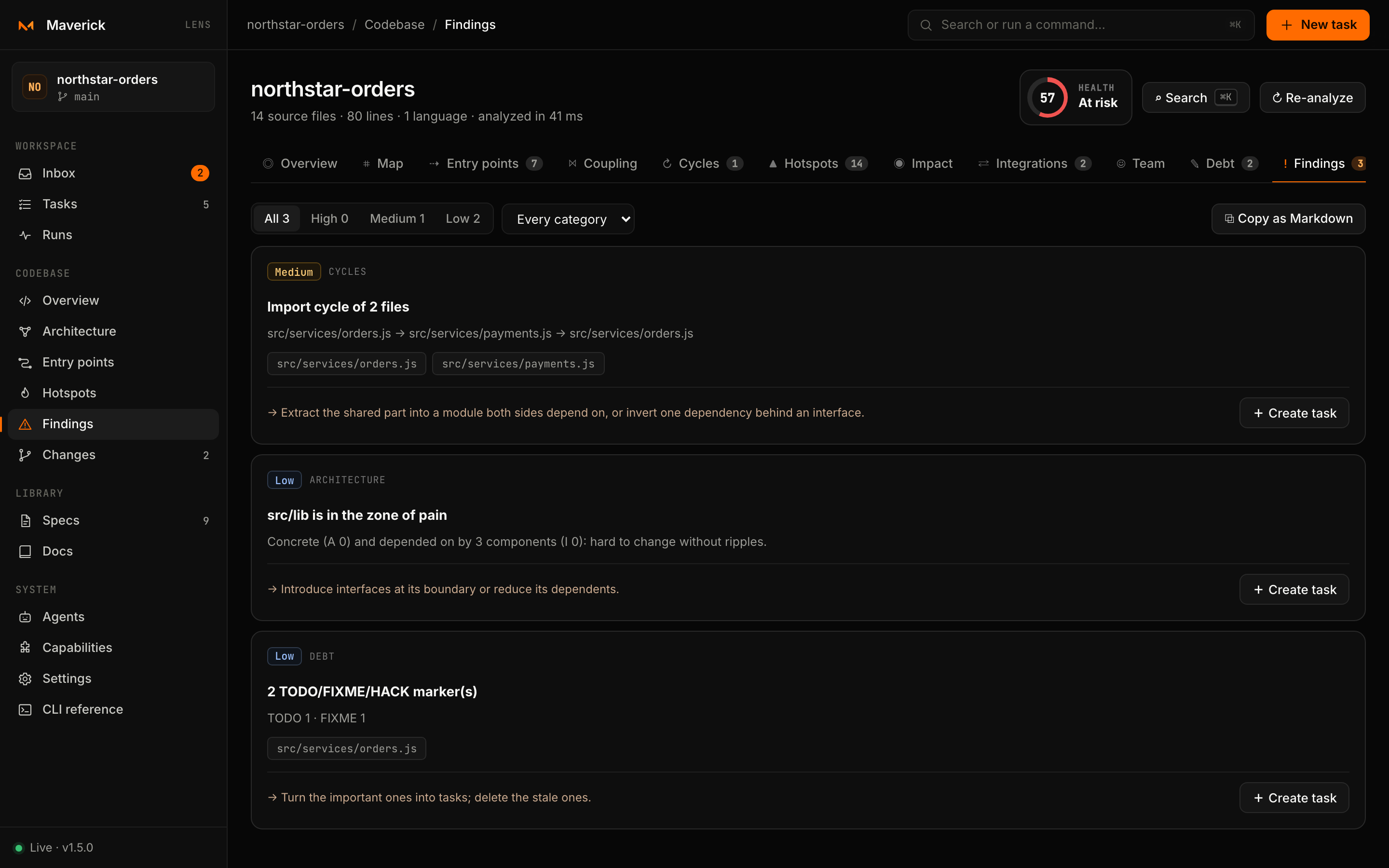
Task: Switch to the Coupling tab
Action: coord(603,163)
